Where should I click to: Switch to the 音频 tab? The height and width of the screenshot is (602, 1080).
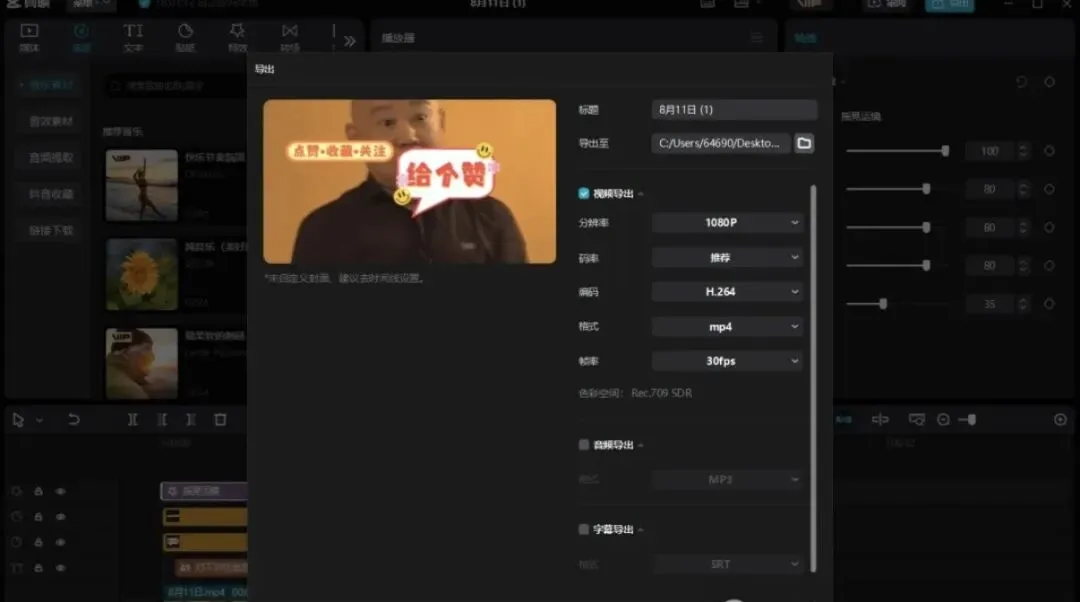tap(81, 38)
